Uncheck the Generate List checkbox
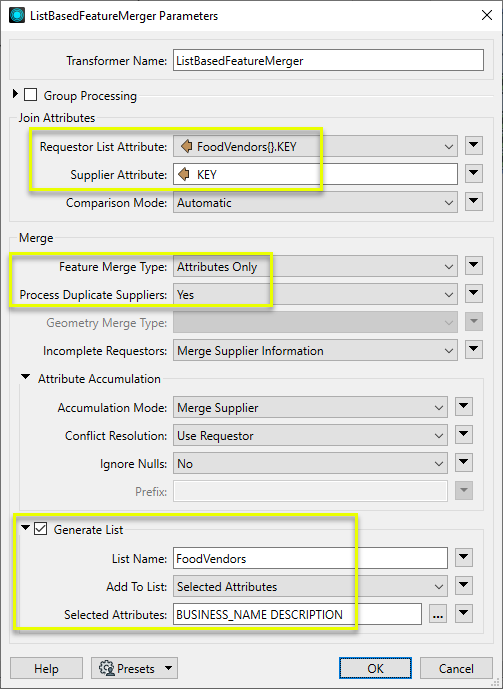 pyautogui.click(x=40, y=529)
